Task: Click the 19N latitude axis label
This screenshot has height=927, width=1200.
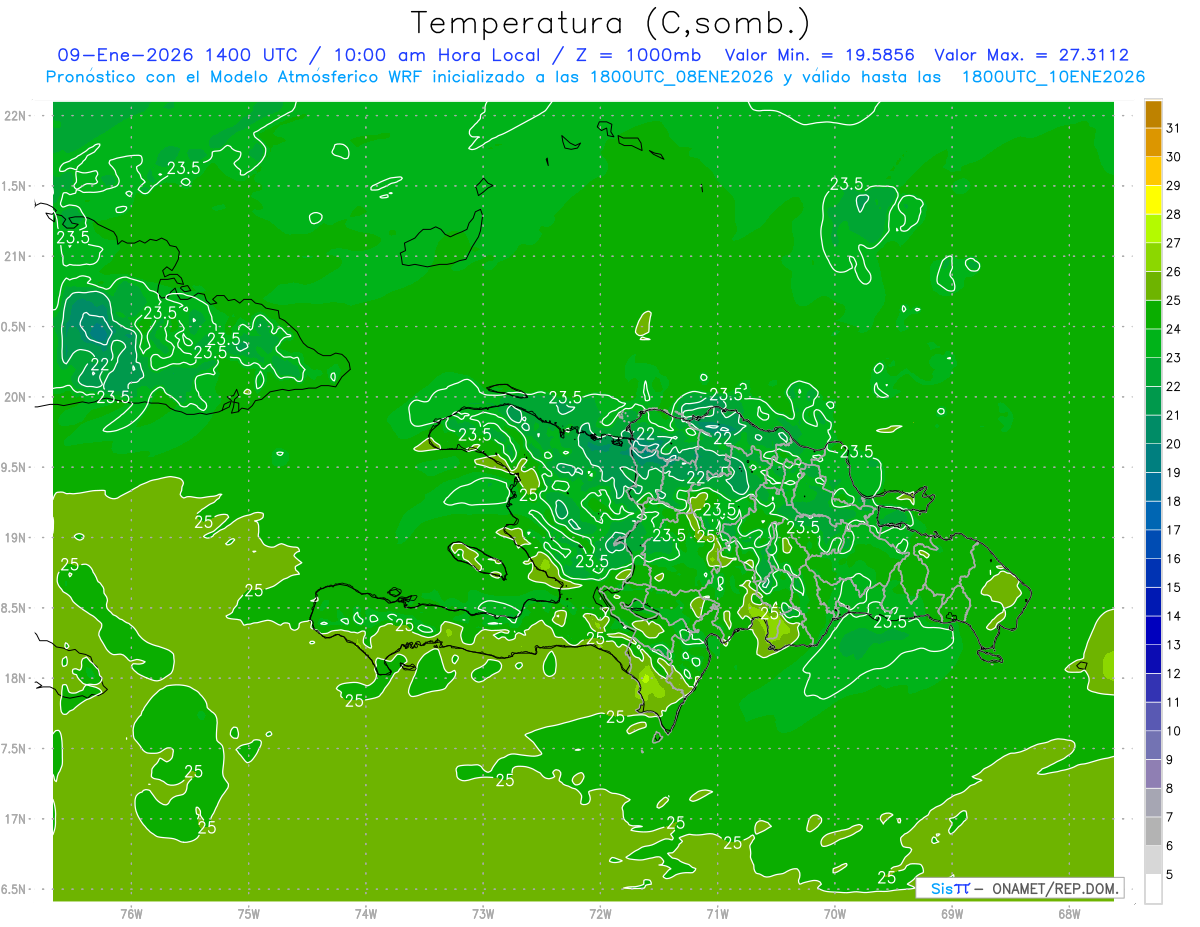Action: tap(14, 537)
